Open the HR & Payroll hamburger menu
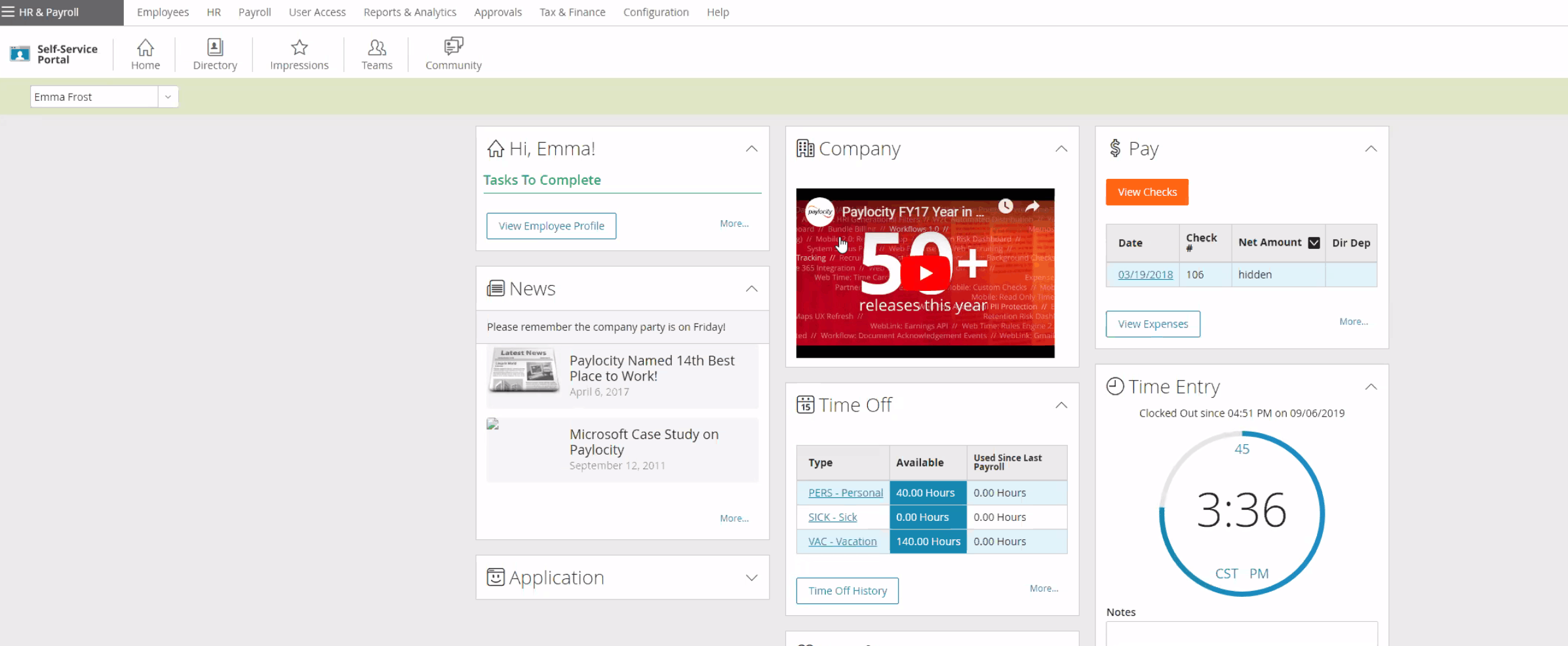 pos(8,12)
